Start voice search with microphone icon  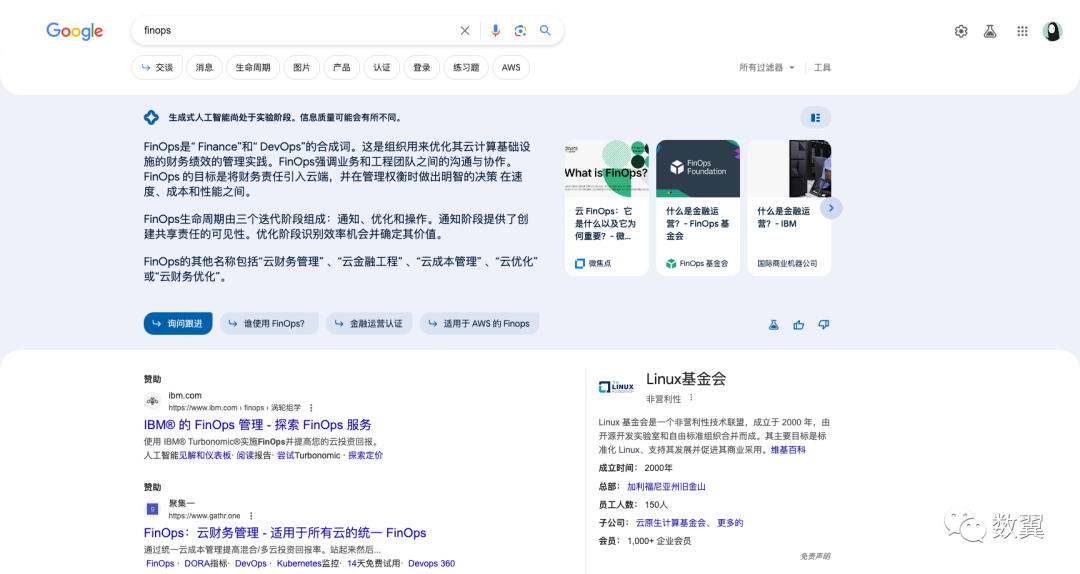point(495,30)
